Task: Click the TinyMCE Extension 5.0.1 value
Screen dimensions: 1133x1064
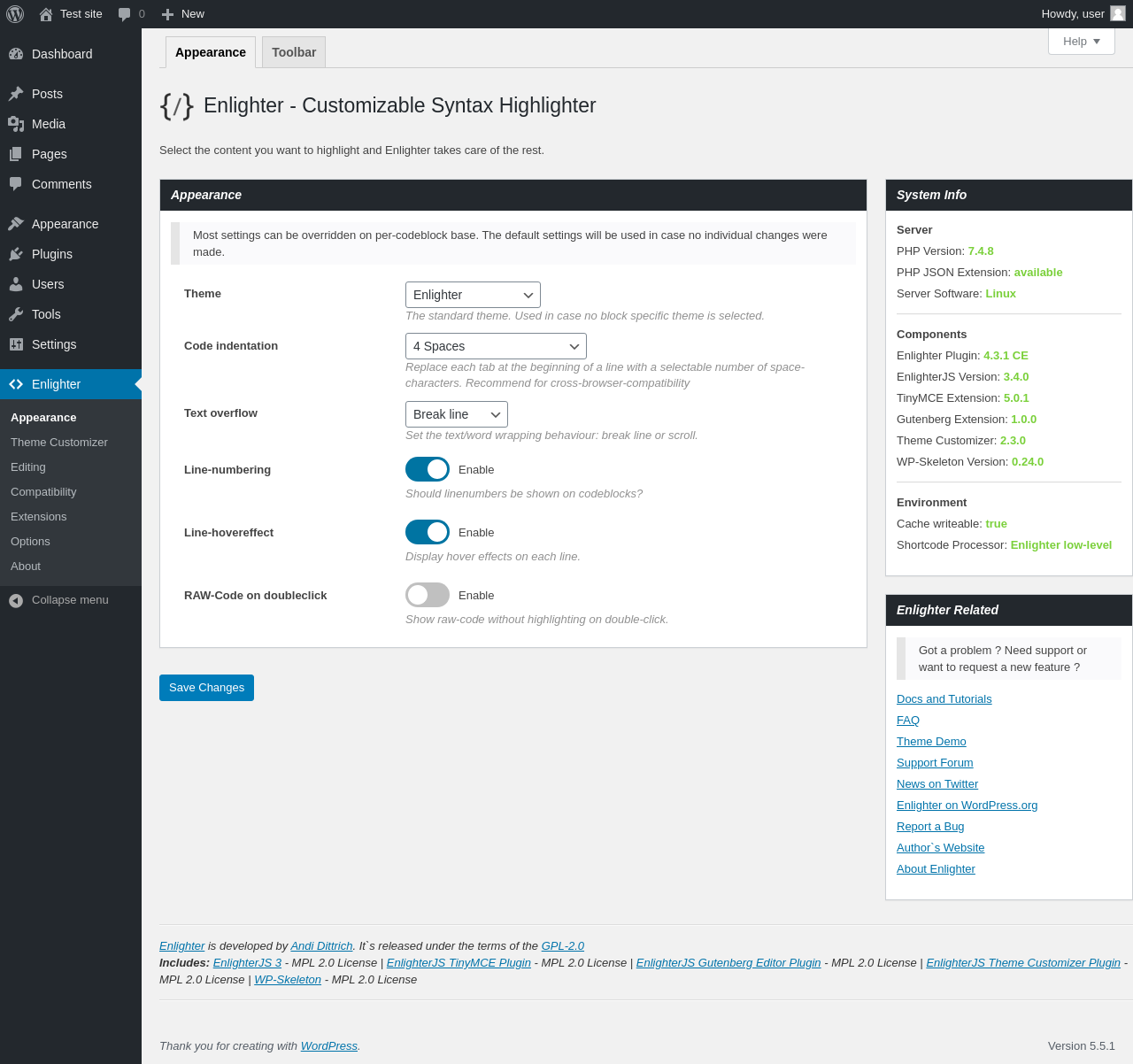Action: (x=1017, y=398)
